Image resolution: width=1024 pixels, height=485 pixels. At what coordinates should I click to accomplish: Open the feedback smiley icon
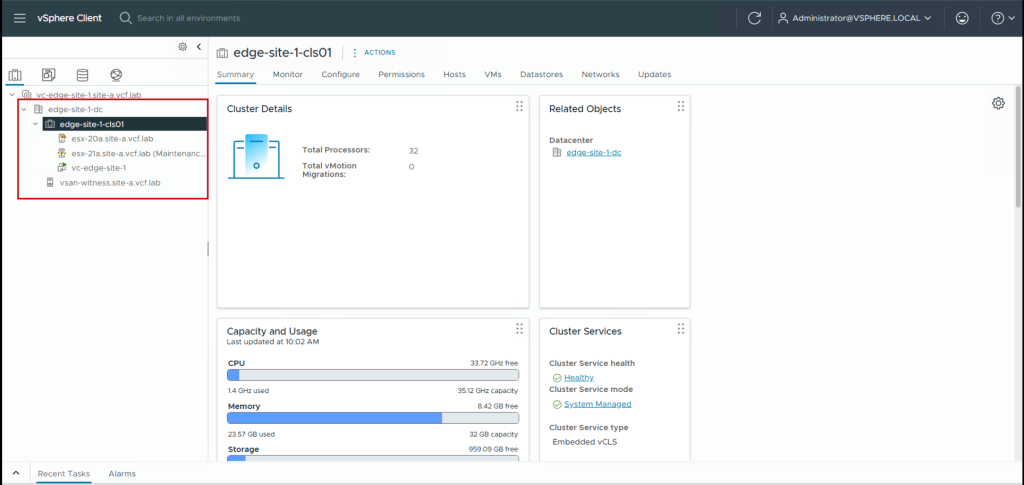click(962, 18)
